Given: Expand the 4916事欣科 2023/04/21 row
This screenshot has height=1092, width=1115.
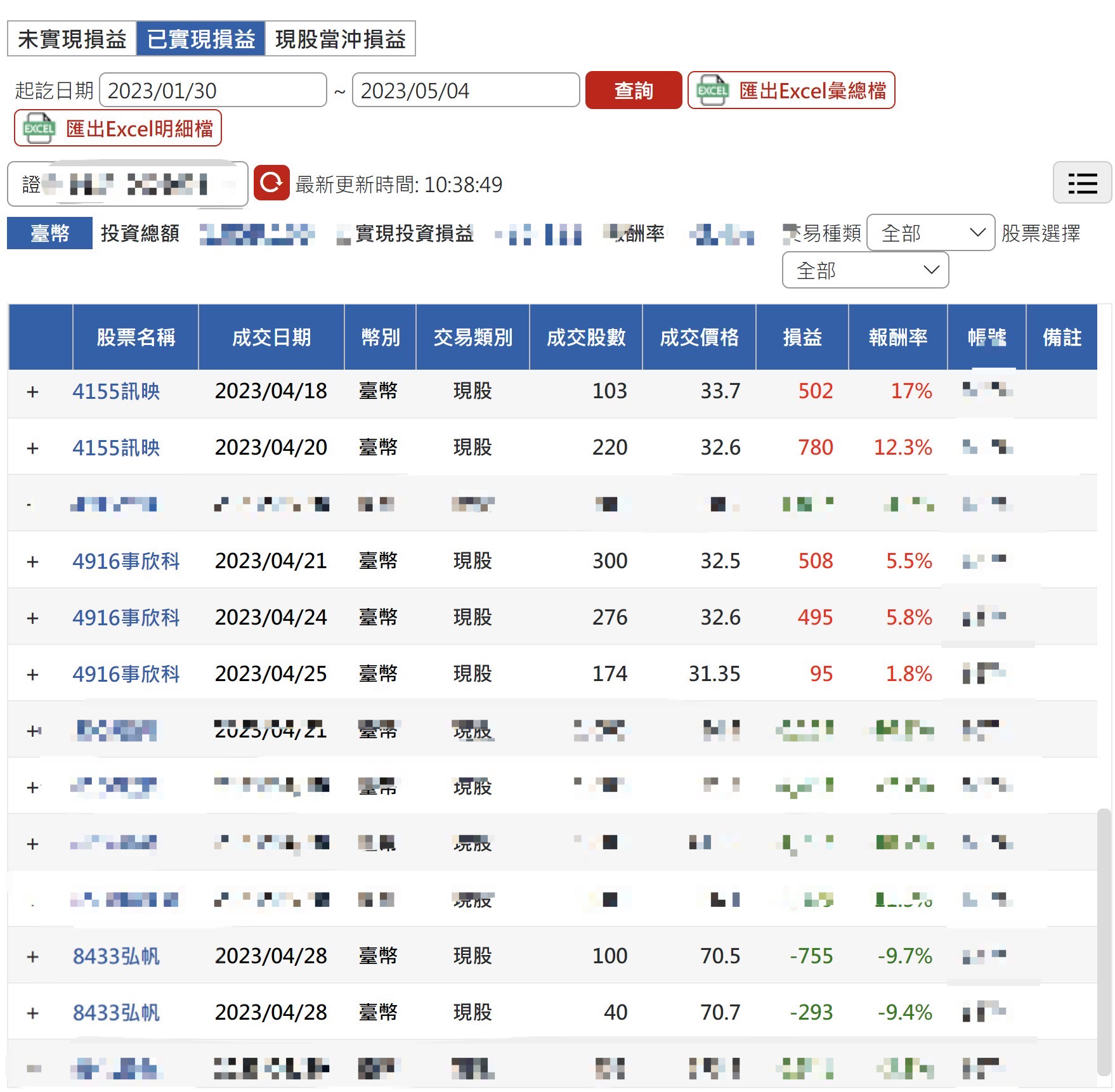Looking at the screenshot, I should tap(33, 562).
